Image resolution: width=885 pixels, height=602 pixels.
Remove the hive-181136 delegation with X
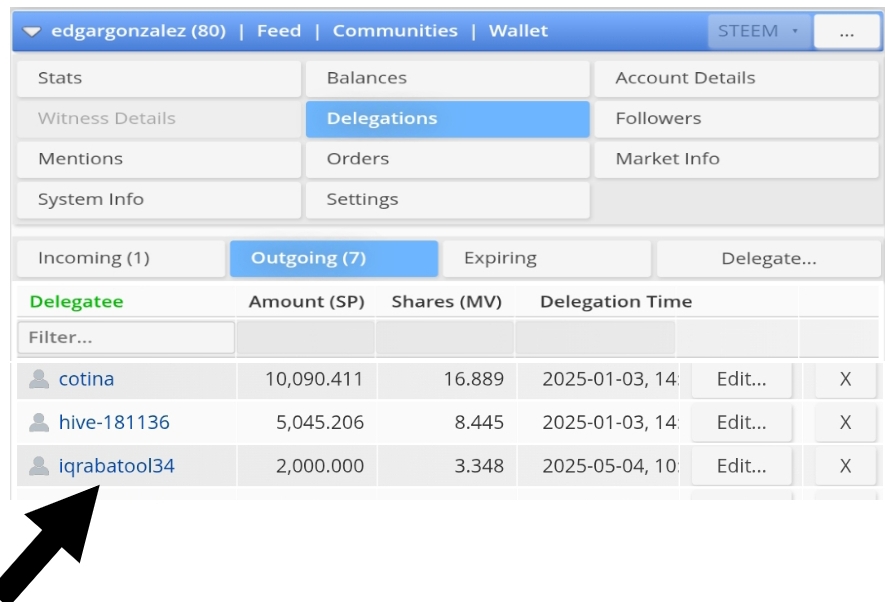click(845, 423)
